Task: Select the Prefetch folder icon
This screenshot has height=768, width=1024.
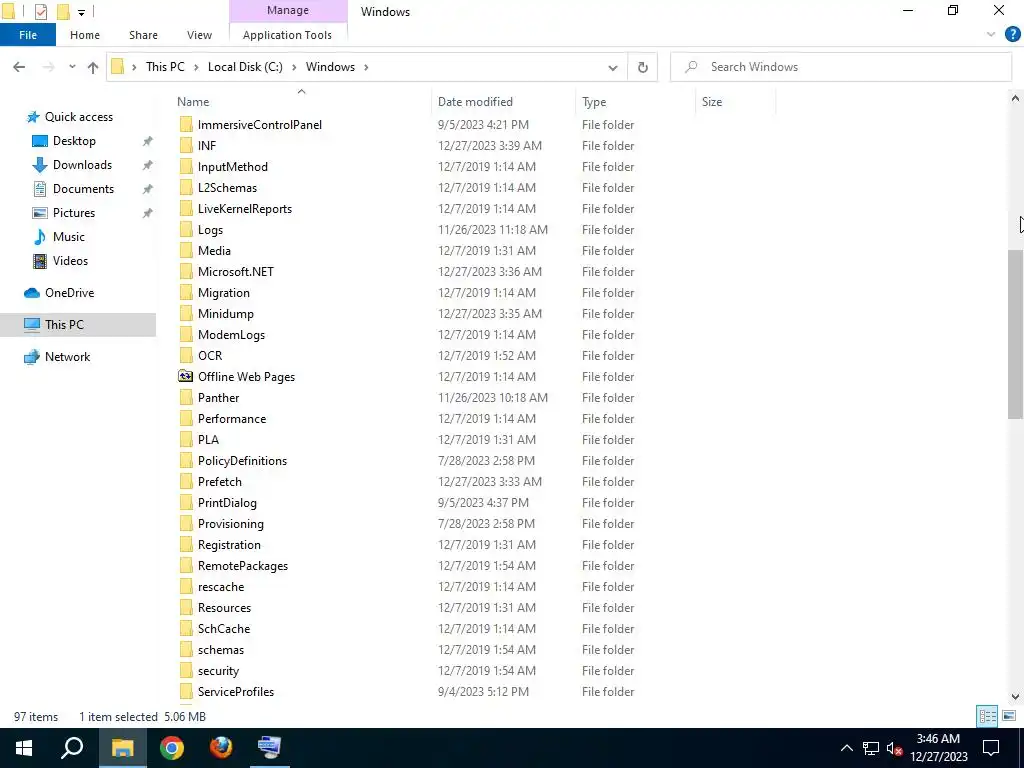Action: (x=186, y=482)
